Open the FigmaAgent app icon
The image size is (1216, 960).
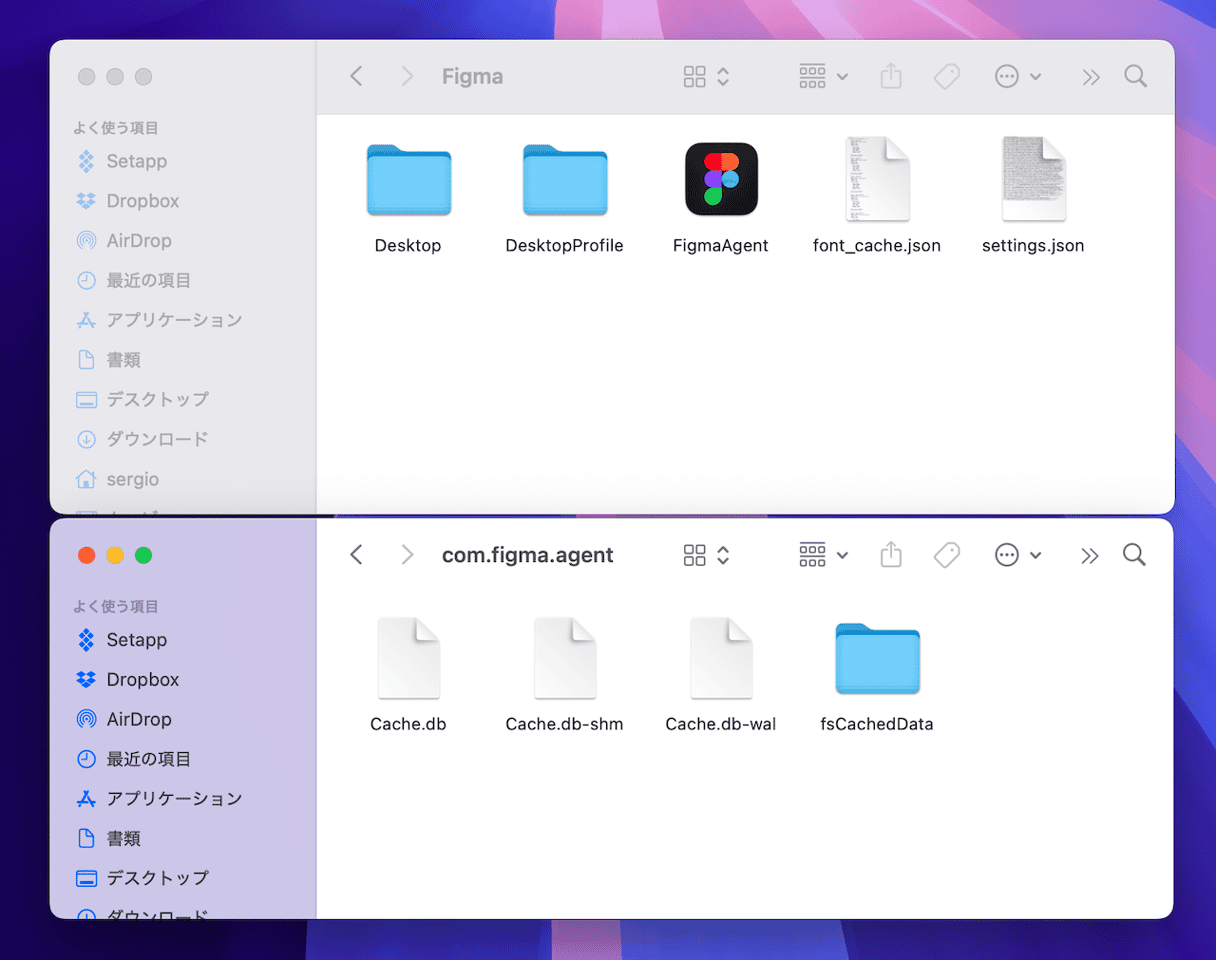[x=721, y=180]
